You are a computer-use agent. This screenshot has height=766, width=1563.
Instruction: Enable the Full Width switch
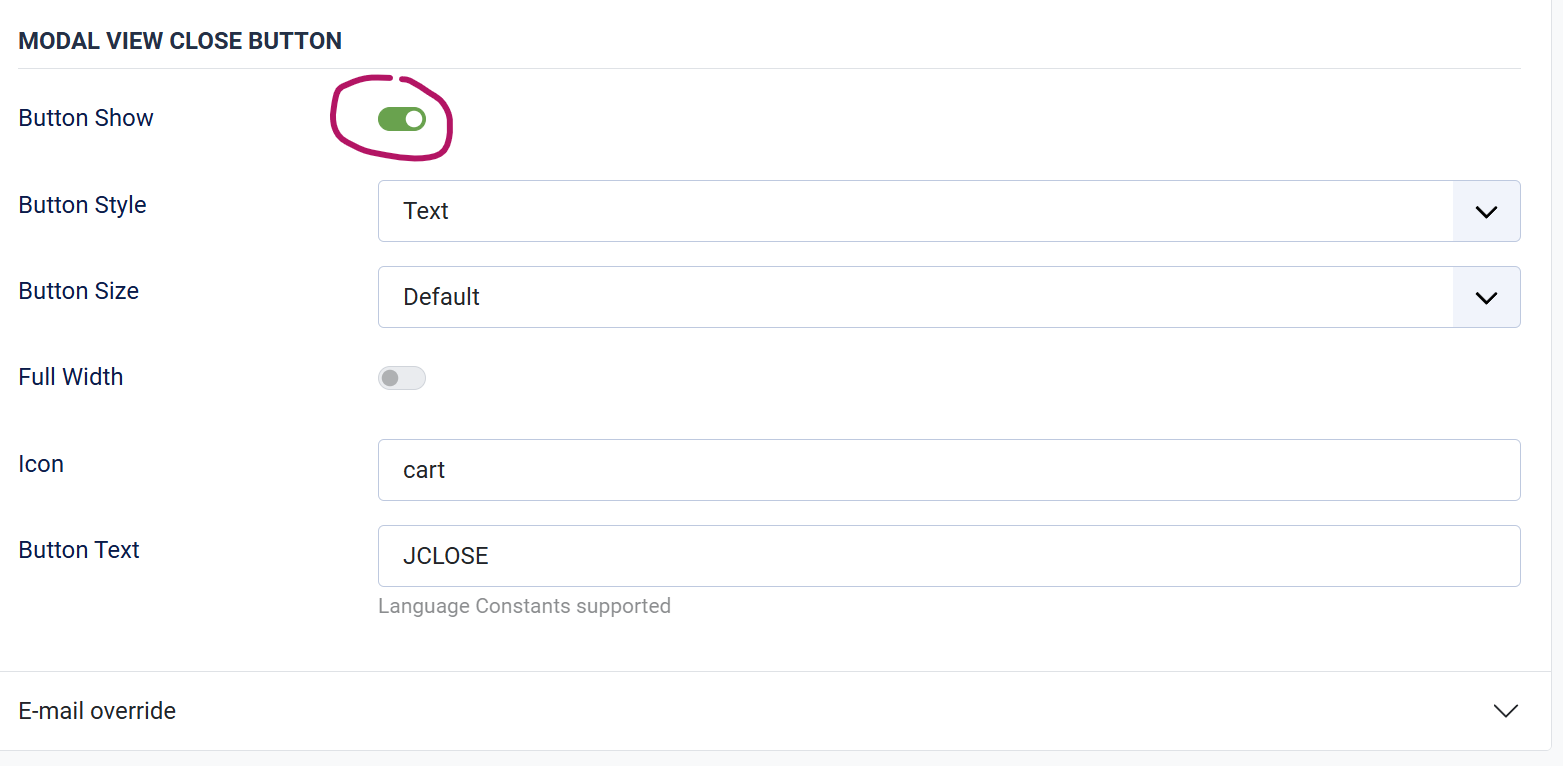coord(401,378)
